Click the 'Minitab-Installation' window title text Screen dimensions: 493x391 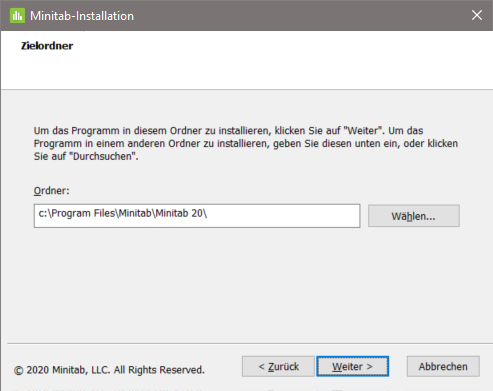tap(82, 16)
